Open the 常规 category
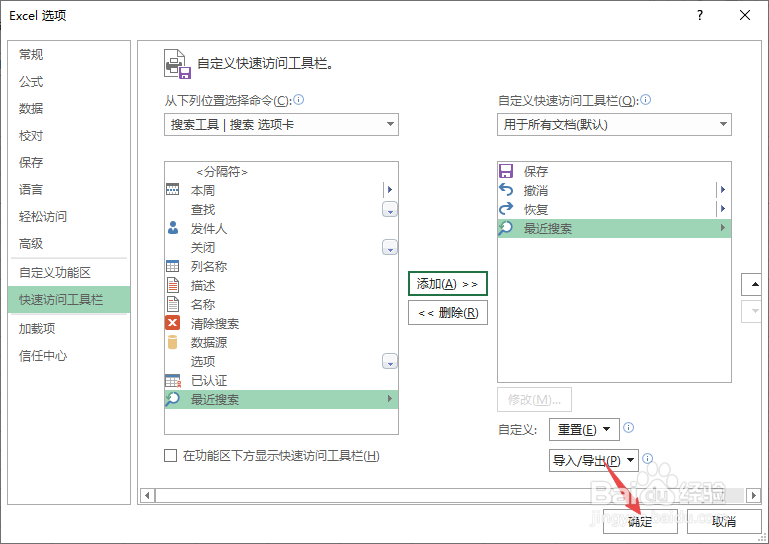769x544 pixels. (69, 54)
